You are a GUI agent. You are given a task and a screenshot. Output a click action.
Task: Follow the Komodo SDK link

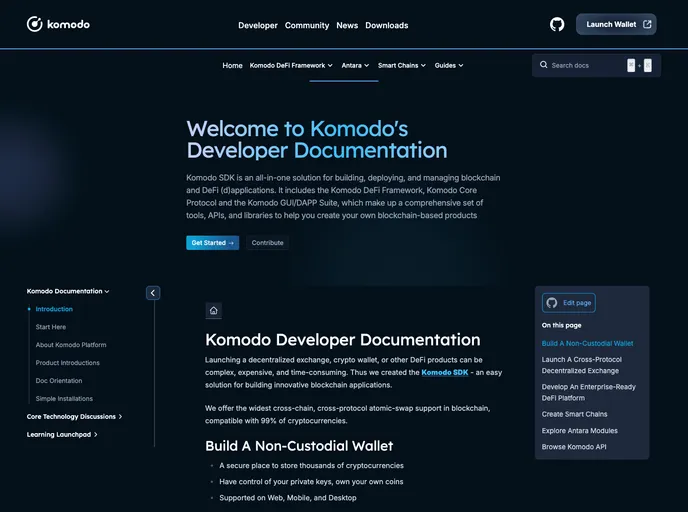coord(444,372)
